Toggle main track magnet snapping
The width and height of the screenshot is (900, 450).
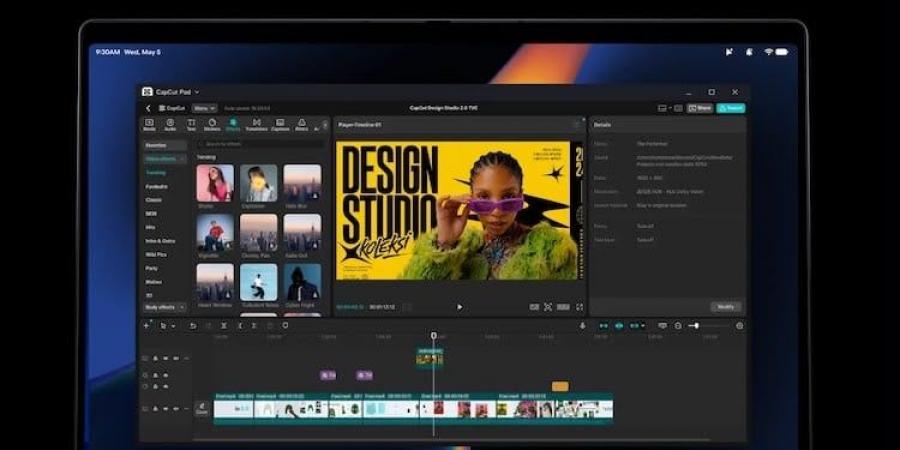(x=603, y=325)
